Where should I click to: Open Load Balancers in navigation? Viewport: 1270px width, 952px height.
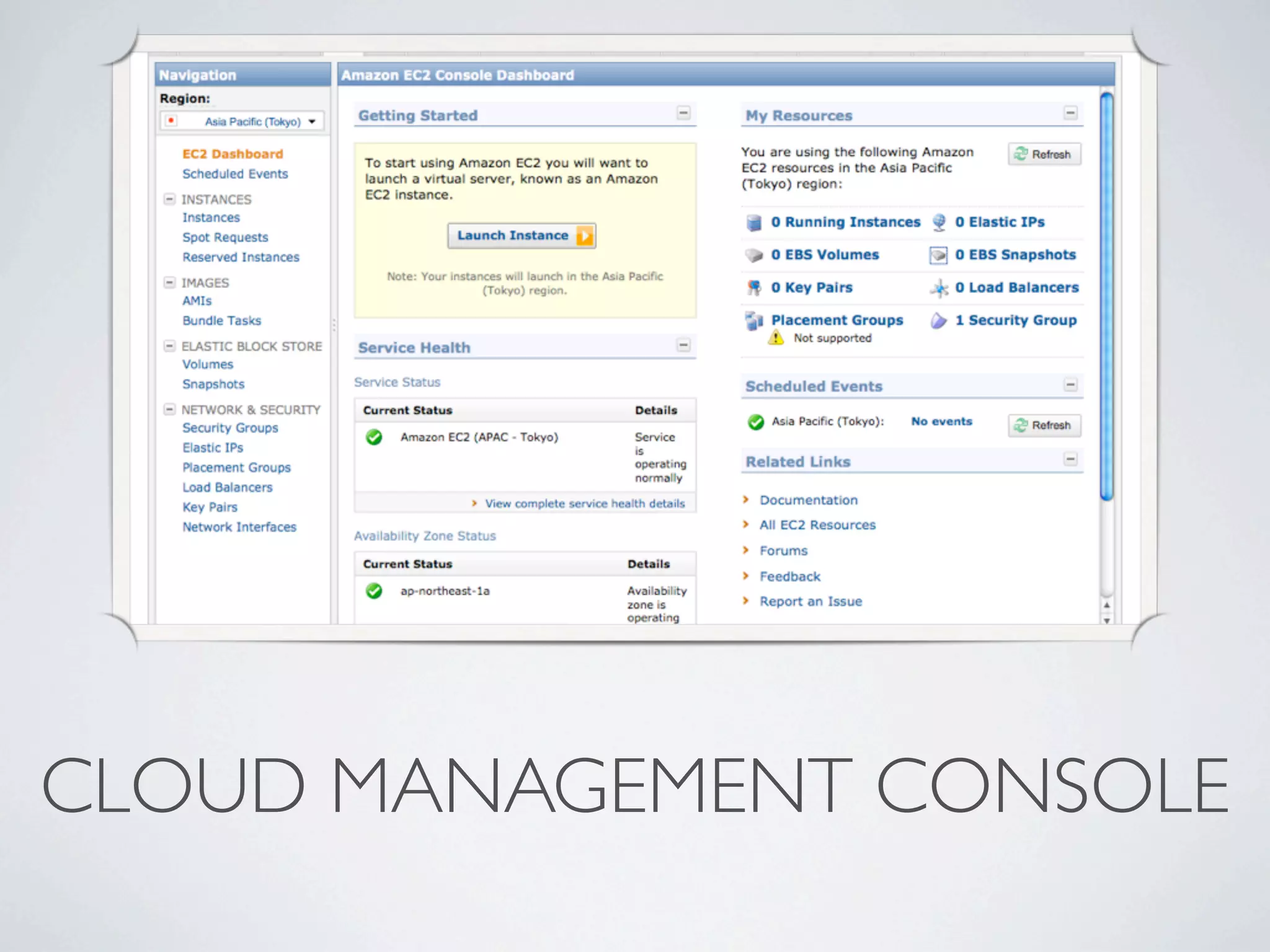(x=227, y=487)
